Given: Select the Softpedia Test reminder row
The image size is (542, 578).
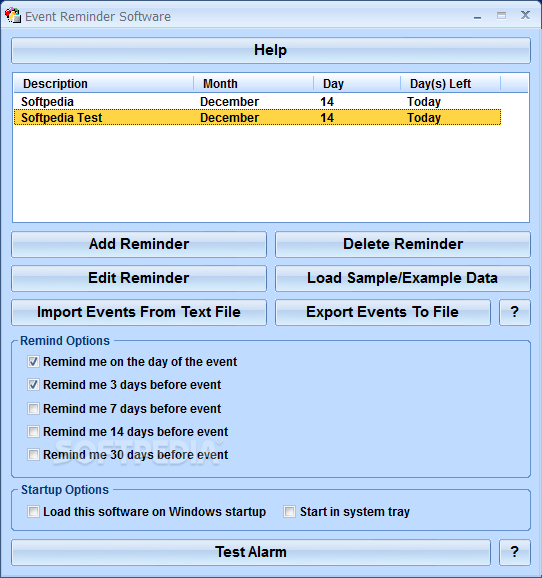Looking at the screenshot, I should 257,118.
